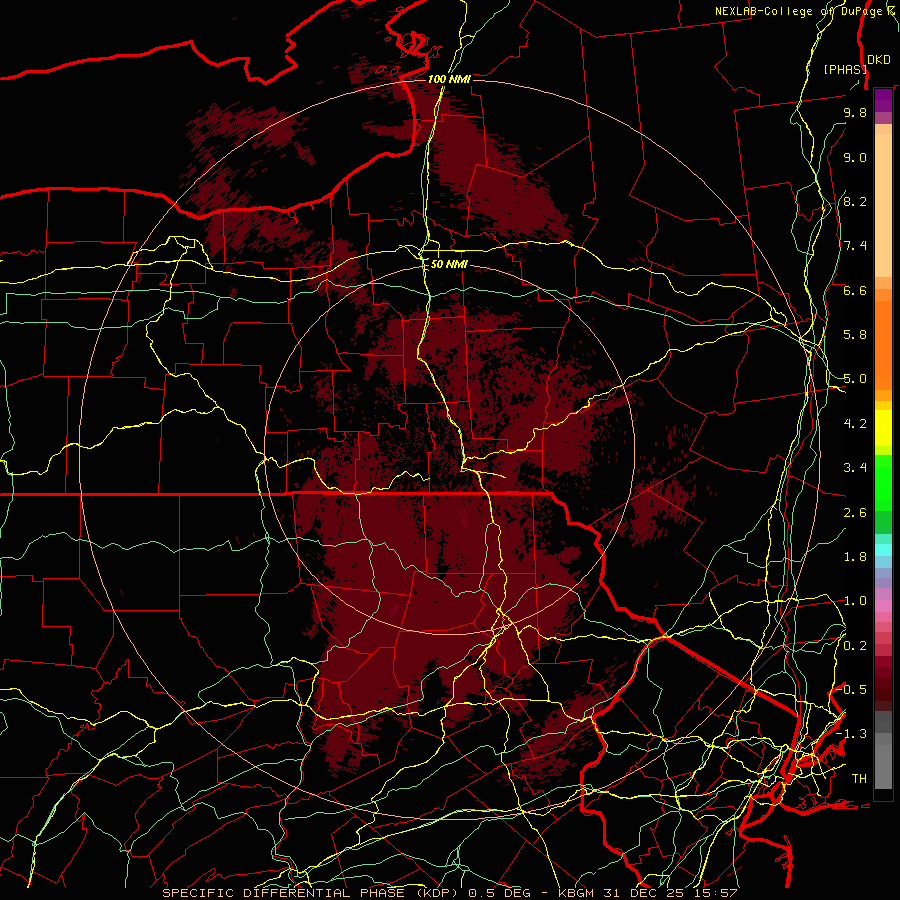Click the 8.2 scale value

point(855,201)
